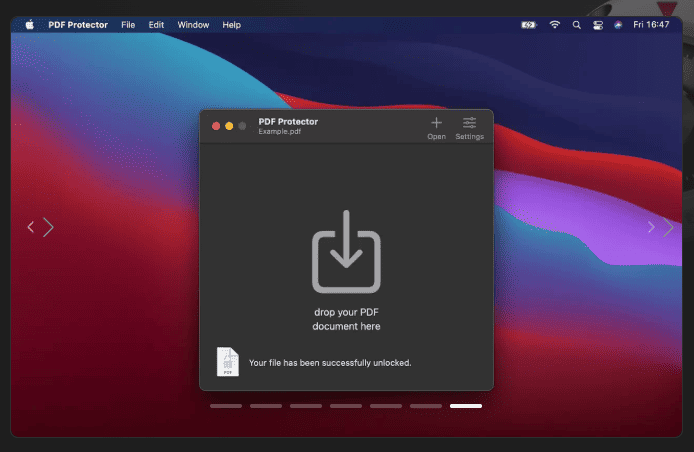This screenshot has height=452, width=694.
Task: Open the Apple menu
Action: 30,25
